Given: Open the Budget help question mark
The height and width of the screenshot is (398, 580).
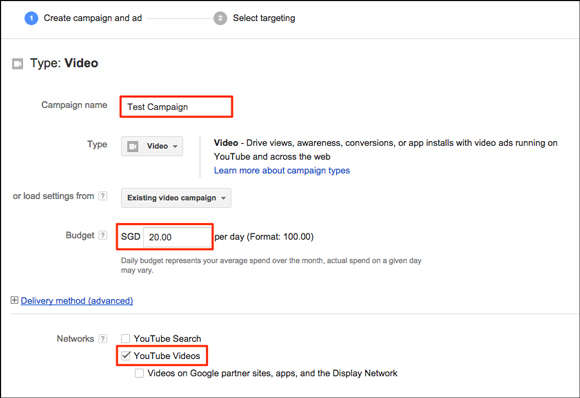Looking at the screenshot, I should (x=103, y=235).
